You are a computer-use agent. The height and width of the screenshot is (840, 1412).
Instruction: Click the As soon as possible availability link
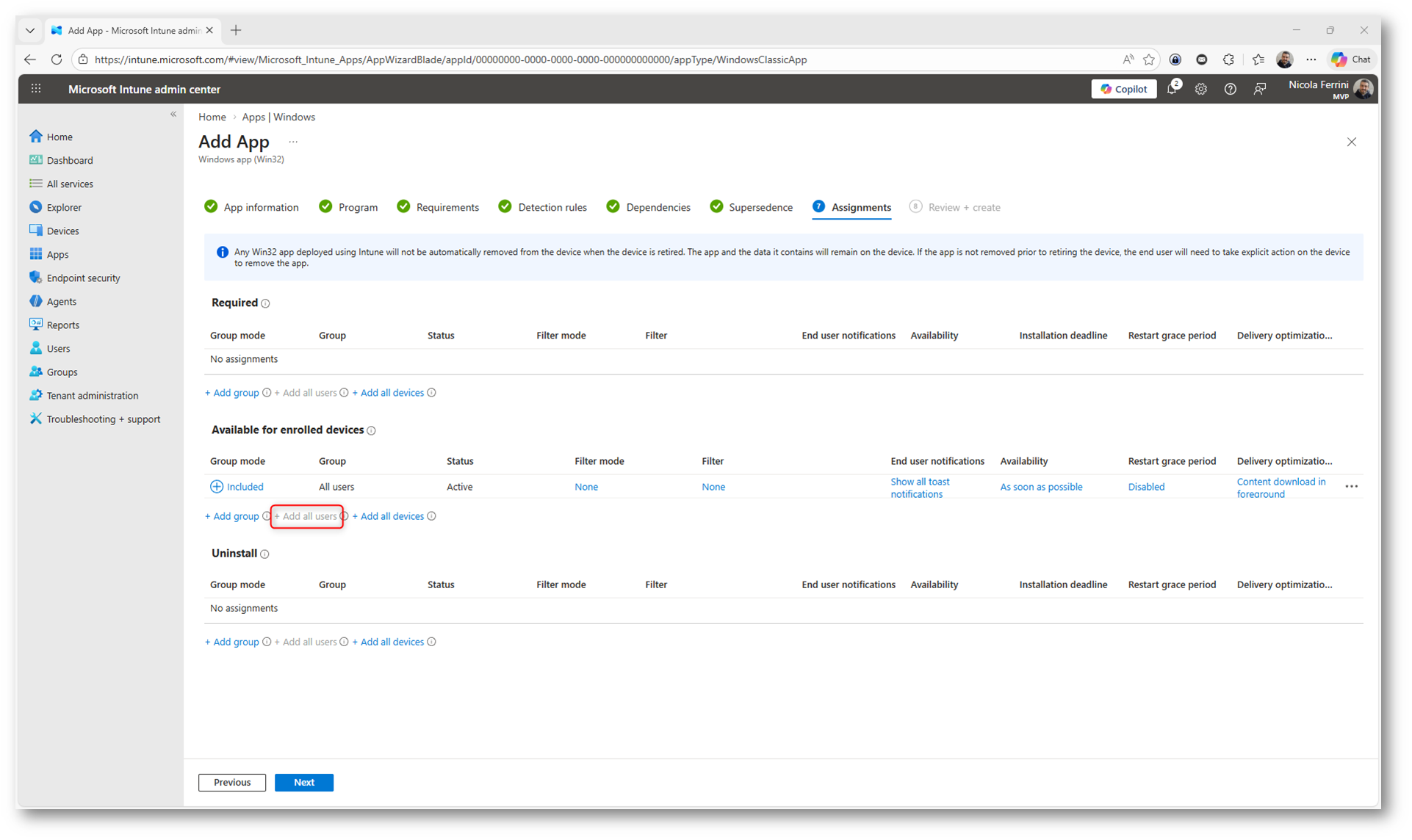(x=1040, y=487)
